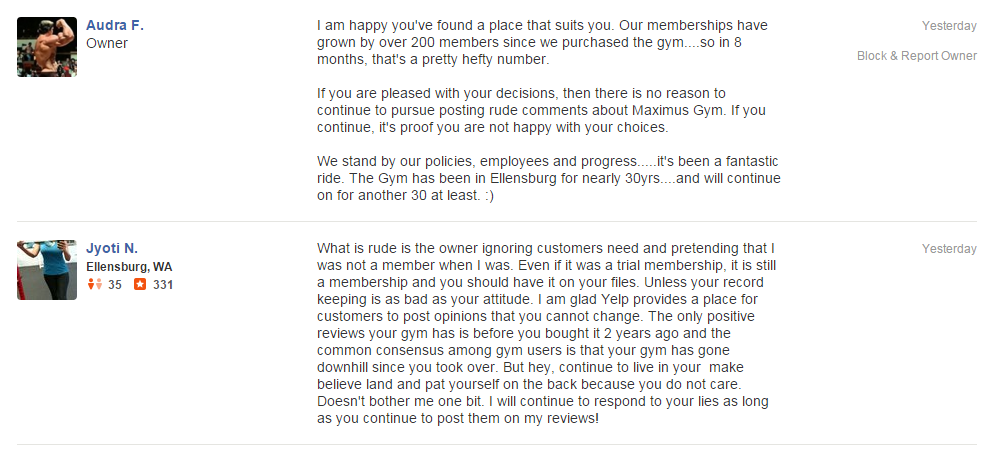This screenshot has height=459, width=995.
Task: Click Ellensburg, WA location under Jyoti N.
Action: (129, 267)
